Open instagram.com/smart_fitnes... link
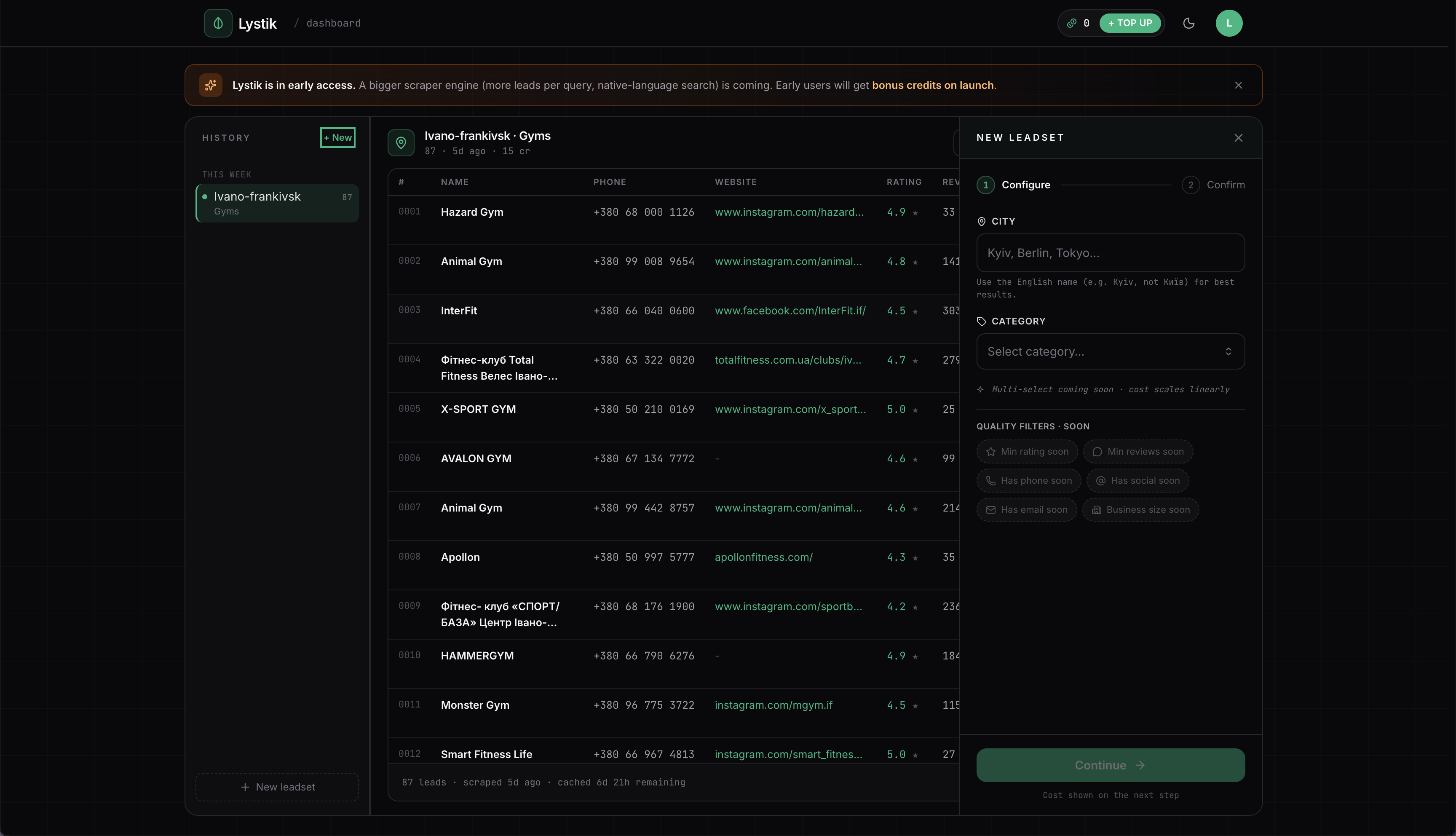 click(x=788, y=755)
